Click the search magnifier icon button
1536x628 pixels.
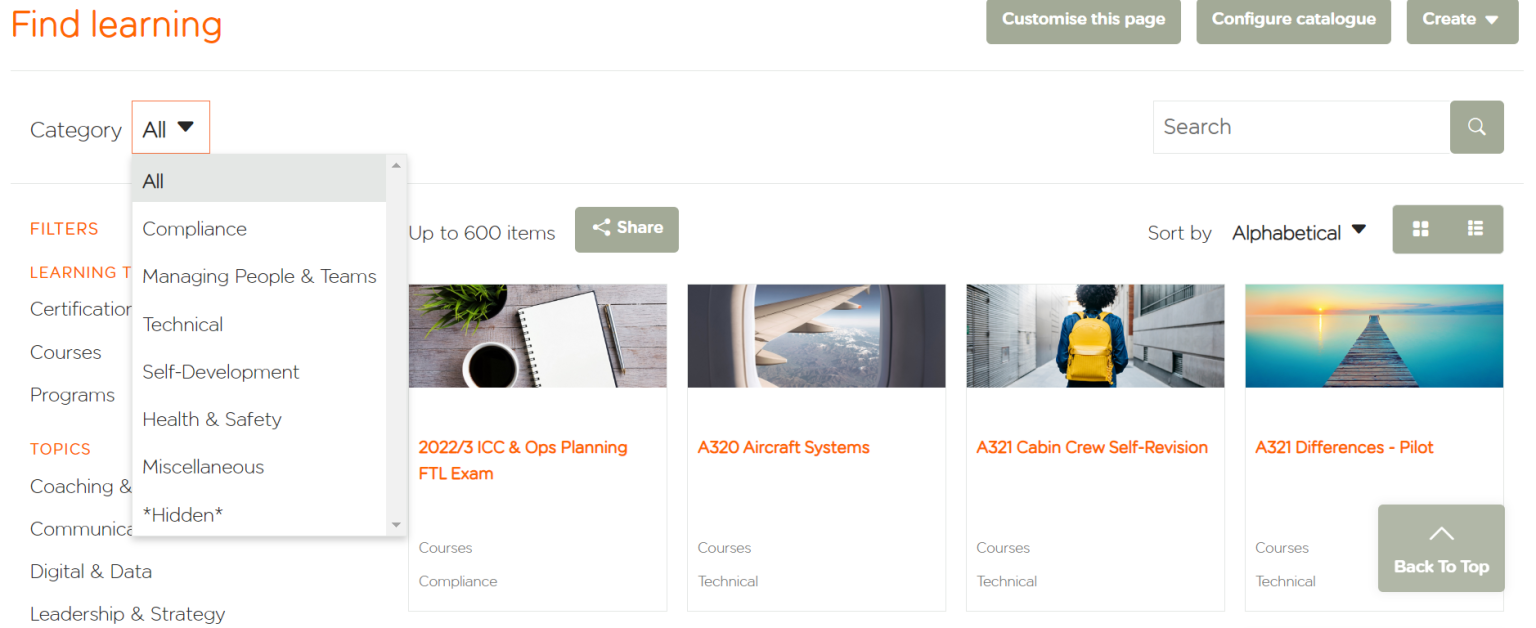click(1476, 127)
